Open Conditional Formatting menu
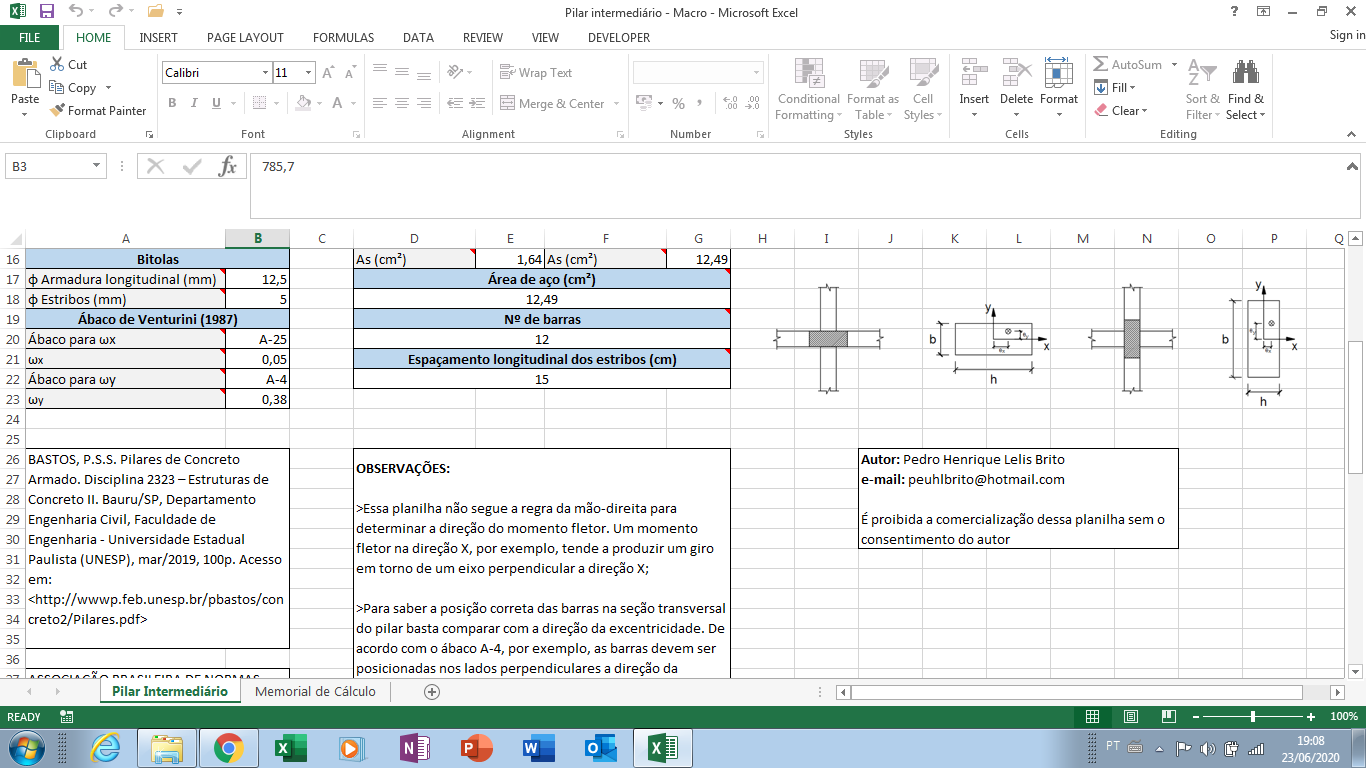1366x768 pixels. (x=808, y=90)
